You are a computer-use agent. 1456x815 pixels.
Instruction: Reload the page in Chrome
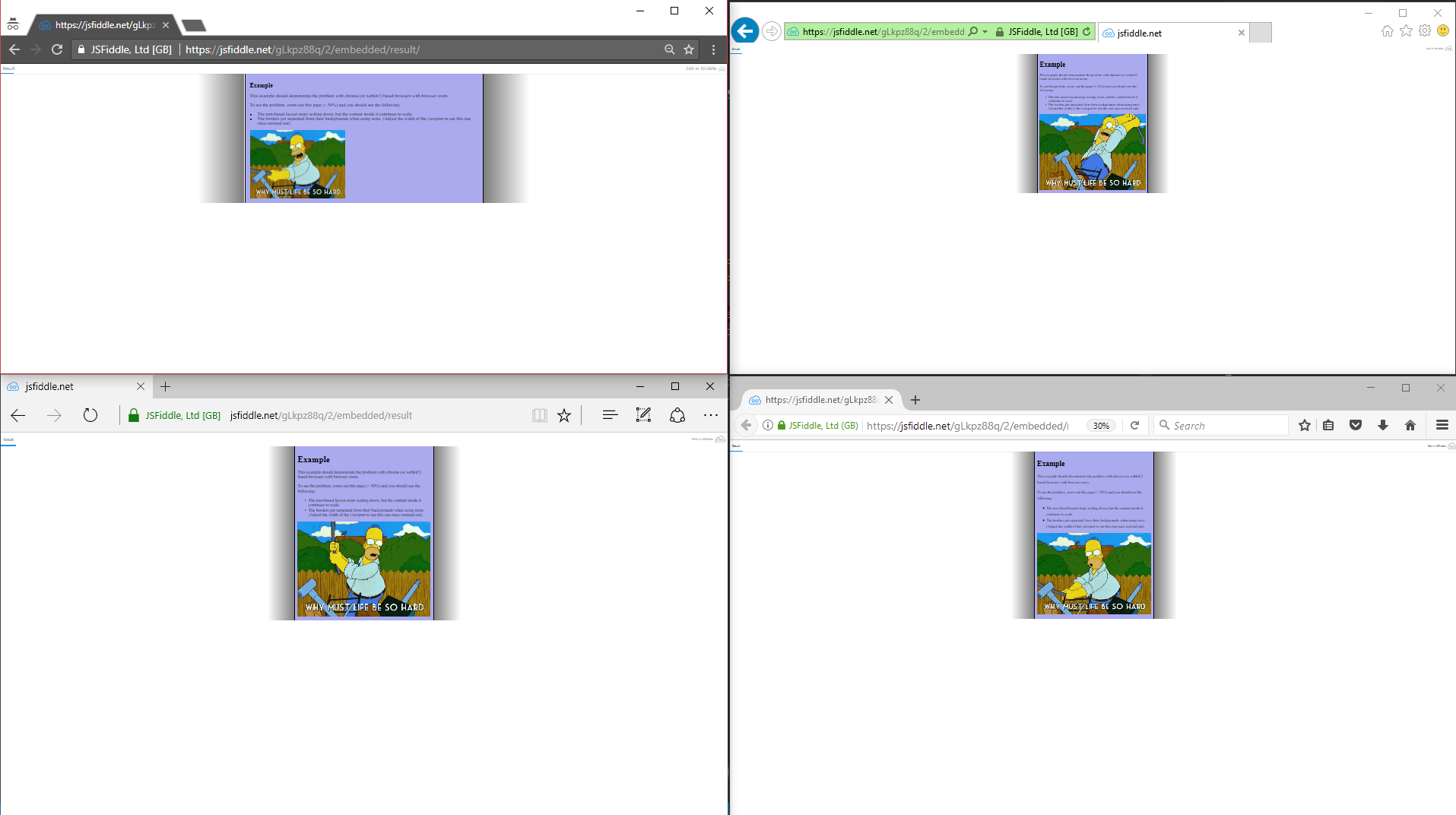pos(57,49)
